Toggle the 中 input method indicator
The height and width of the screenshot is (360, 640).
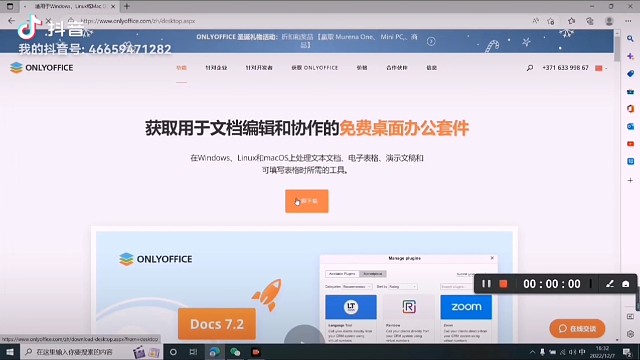582,352
